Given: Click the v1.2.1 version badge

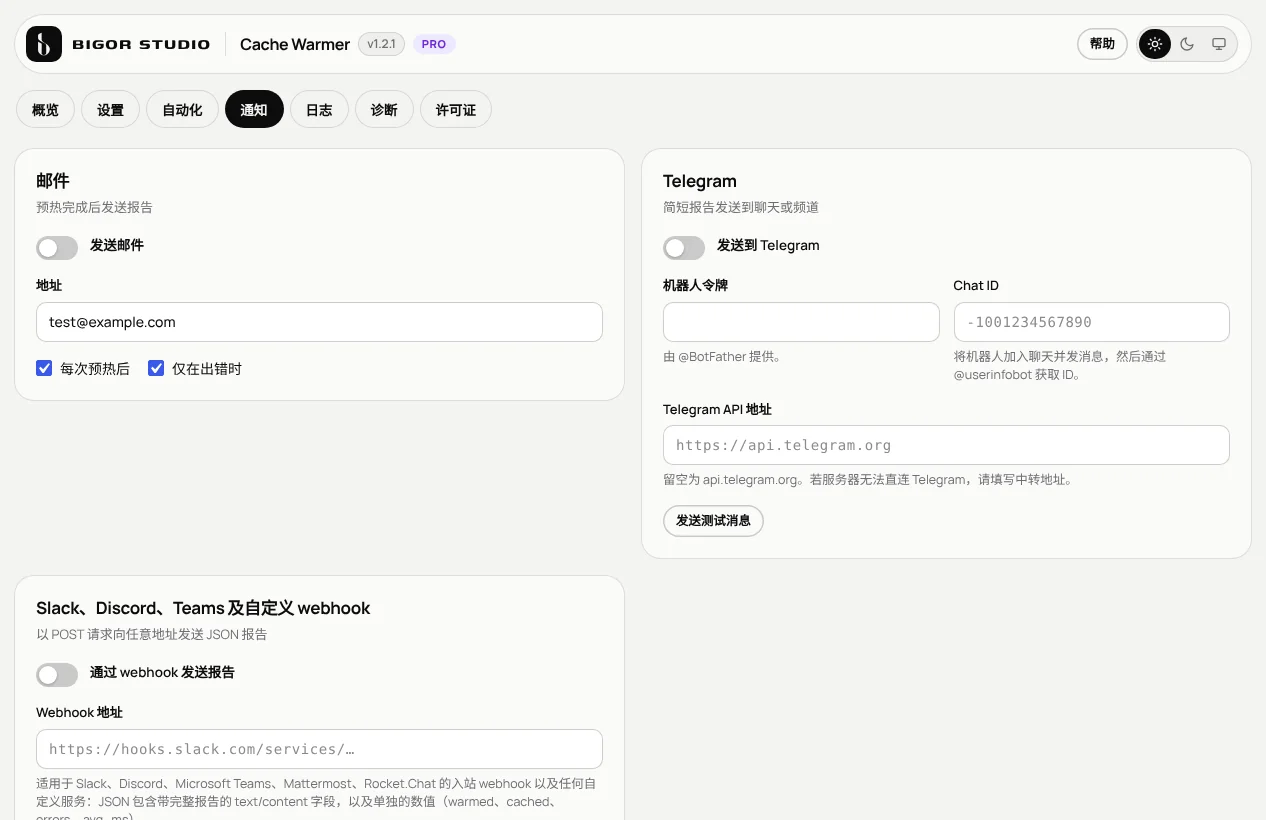Looking at the screenshot, I should (x=381, y=44).
